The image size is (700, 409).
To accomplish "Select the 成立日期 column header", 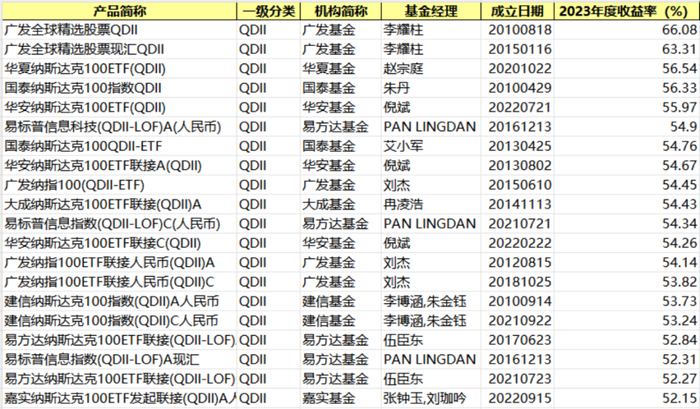I will click(x=517, y=11).
